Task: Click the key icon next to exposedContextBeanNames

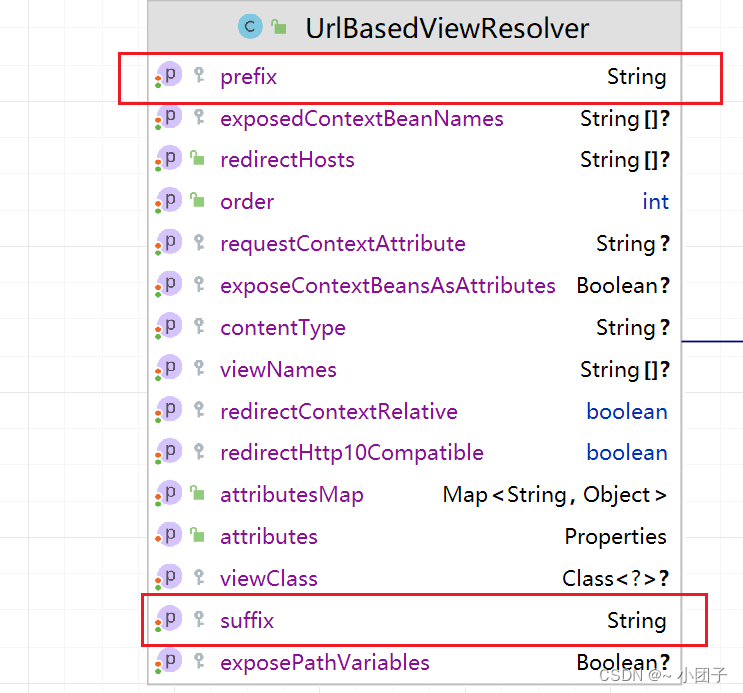Action: [x=199, y=119]
